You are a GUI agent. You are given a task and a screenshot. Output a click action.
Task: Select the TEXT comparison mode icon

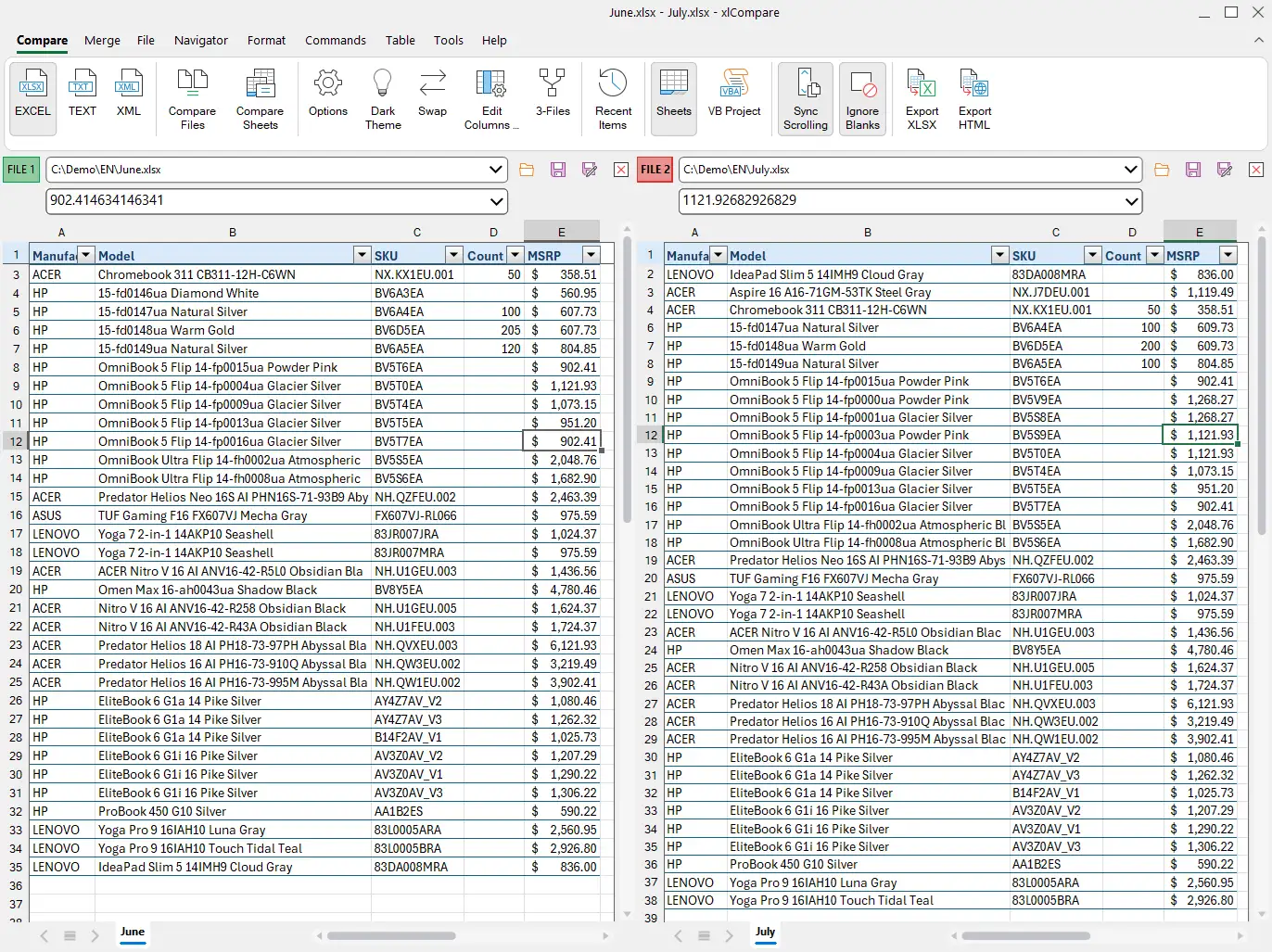[83, 93]
